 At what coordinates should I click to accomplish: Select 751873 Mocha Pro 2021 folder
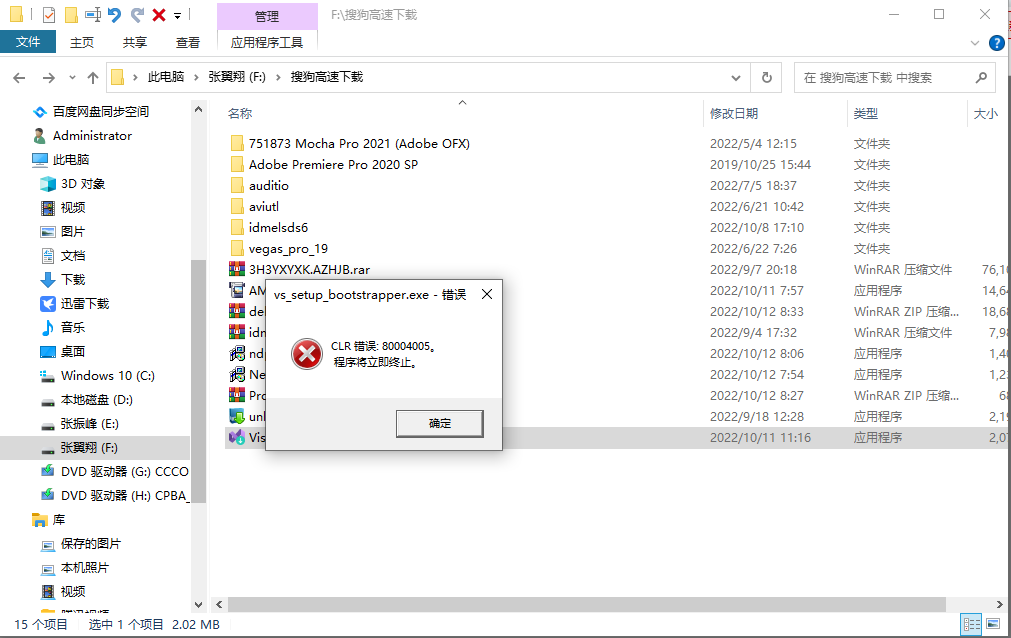(x=359, y=143)
